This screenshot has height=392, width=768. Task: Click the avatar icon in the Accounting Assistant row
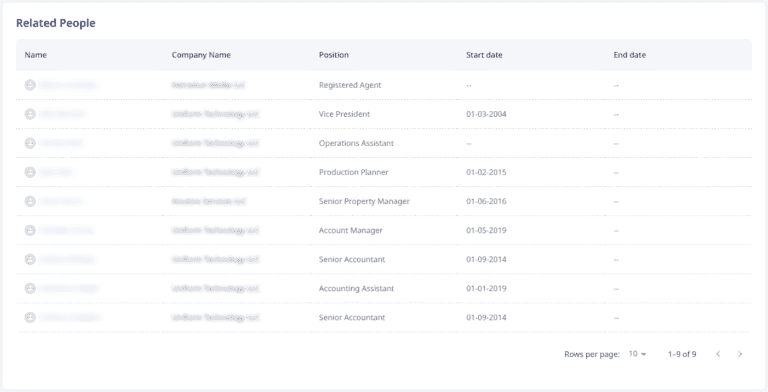coord(30,288)
